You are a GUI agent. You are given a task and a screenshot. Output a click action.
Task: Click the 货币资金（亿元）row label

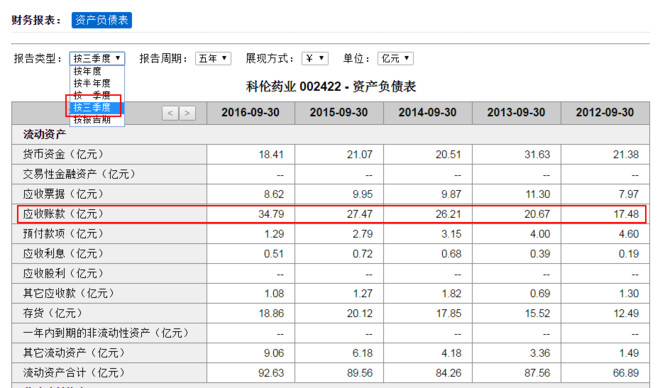(63, 154)
